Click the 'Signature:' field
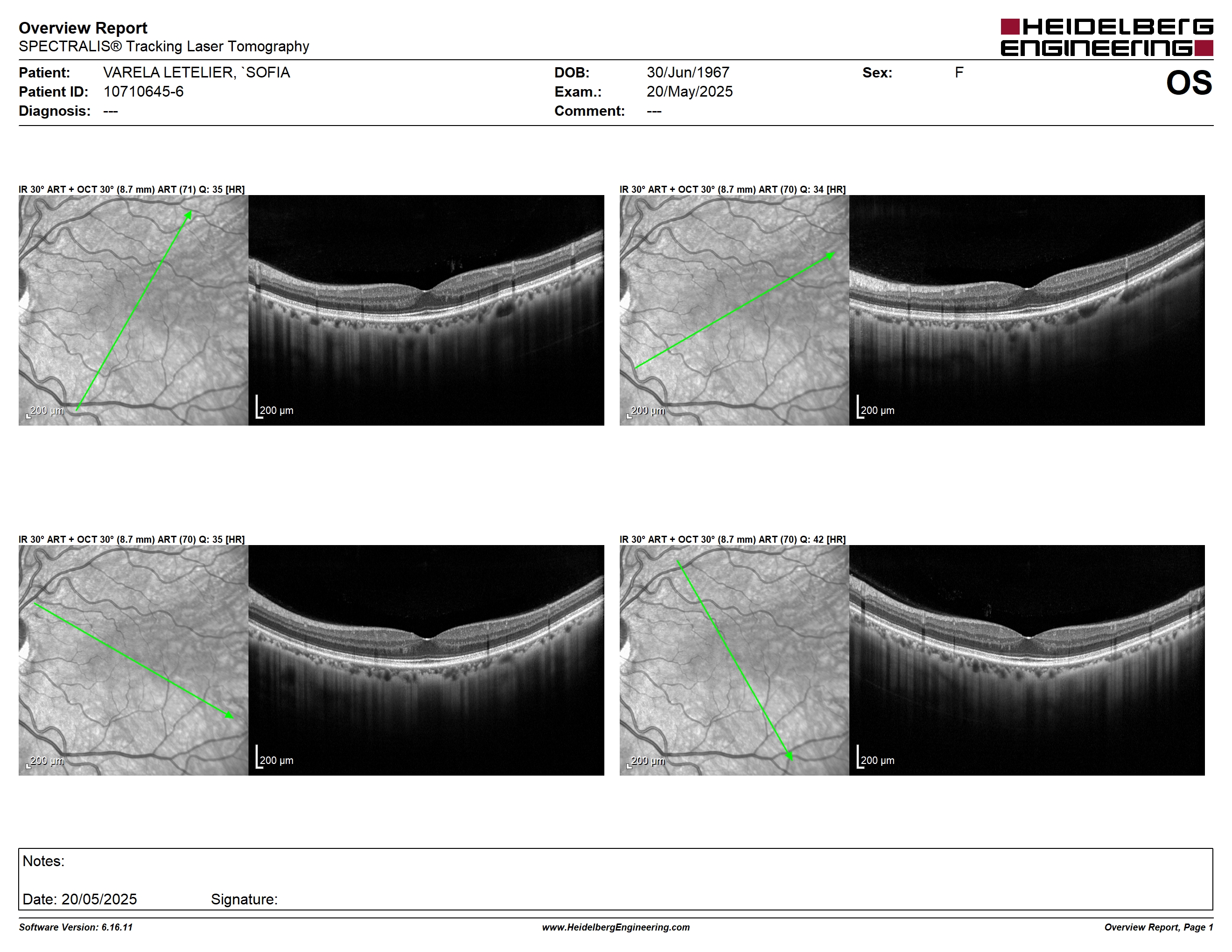This screenshot has height=952, width=1232. [x=244, y=900]
